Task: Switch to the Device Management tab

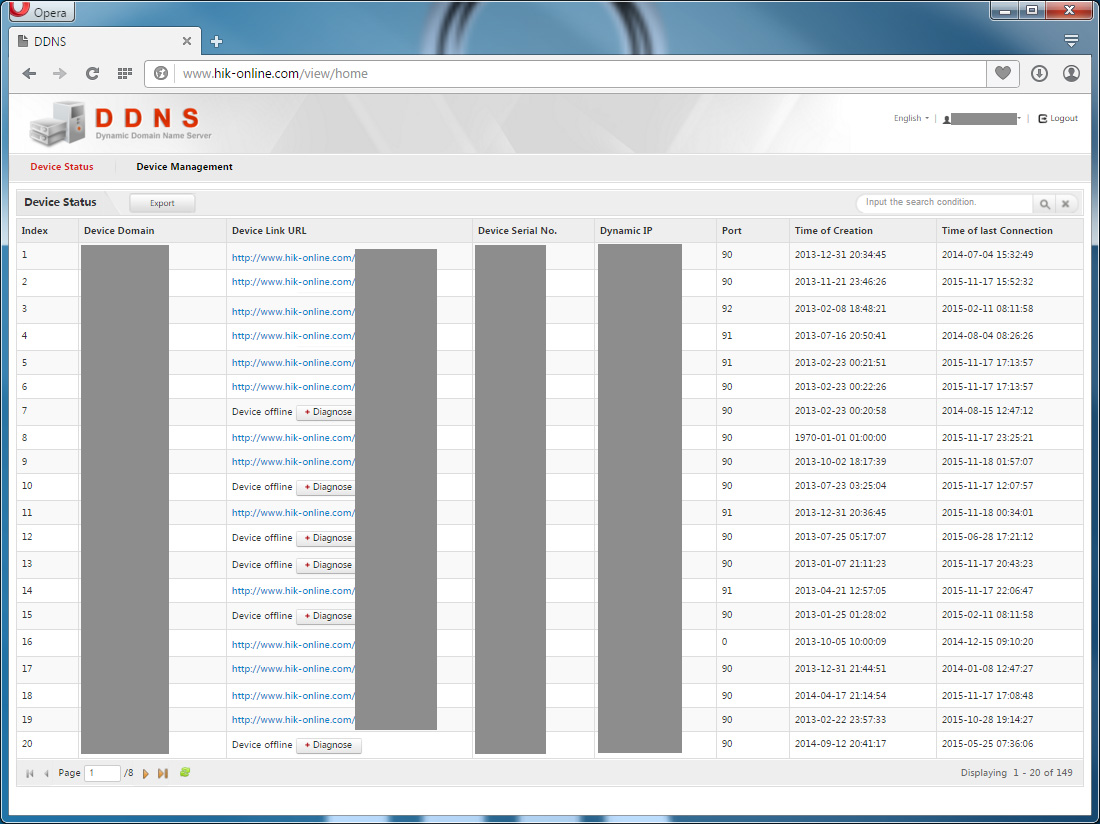Action: [x=185, y=167]
